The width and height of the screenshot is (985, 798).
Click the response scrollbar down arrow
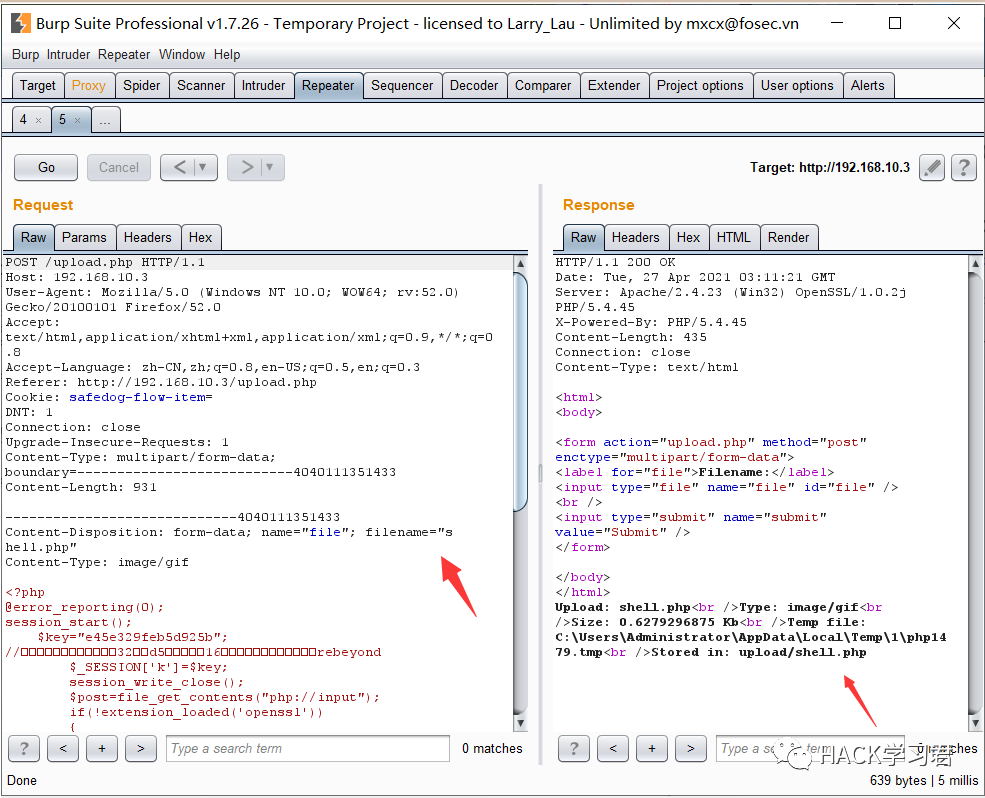click(x=975, y=723)
